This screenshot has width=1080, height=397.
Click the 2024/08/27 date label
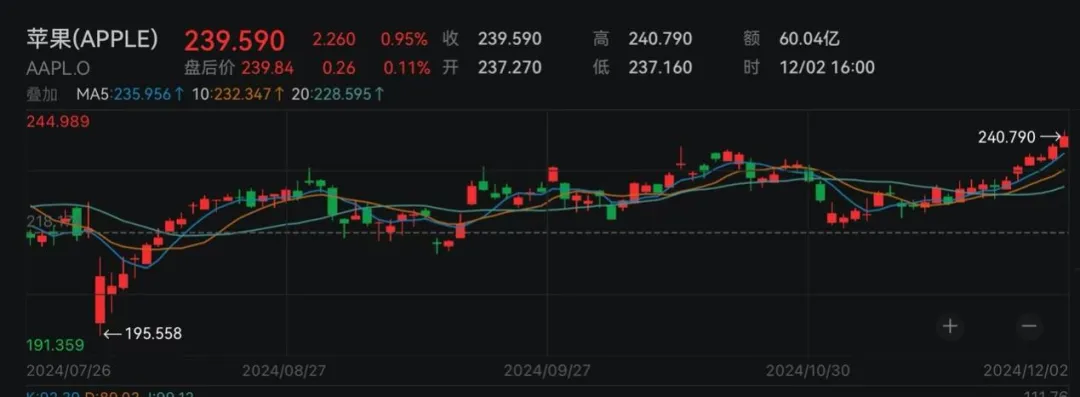284,371
